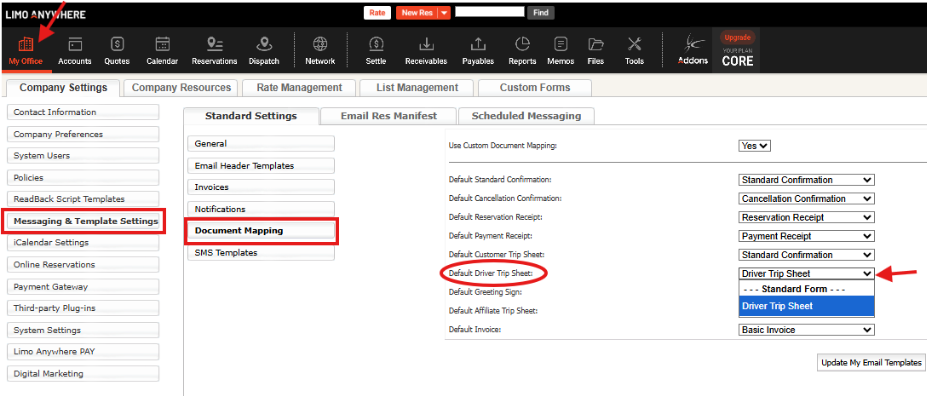Click the Upgrade plan badge
This screenshot has width=927, height=396.
click(x=737, y=37)
